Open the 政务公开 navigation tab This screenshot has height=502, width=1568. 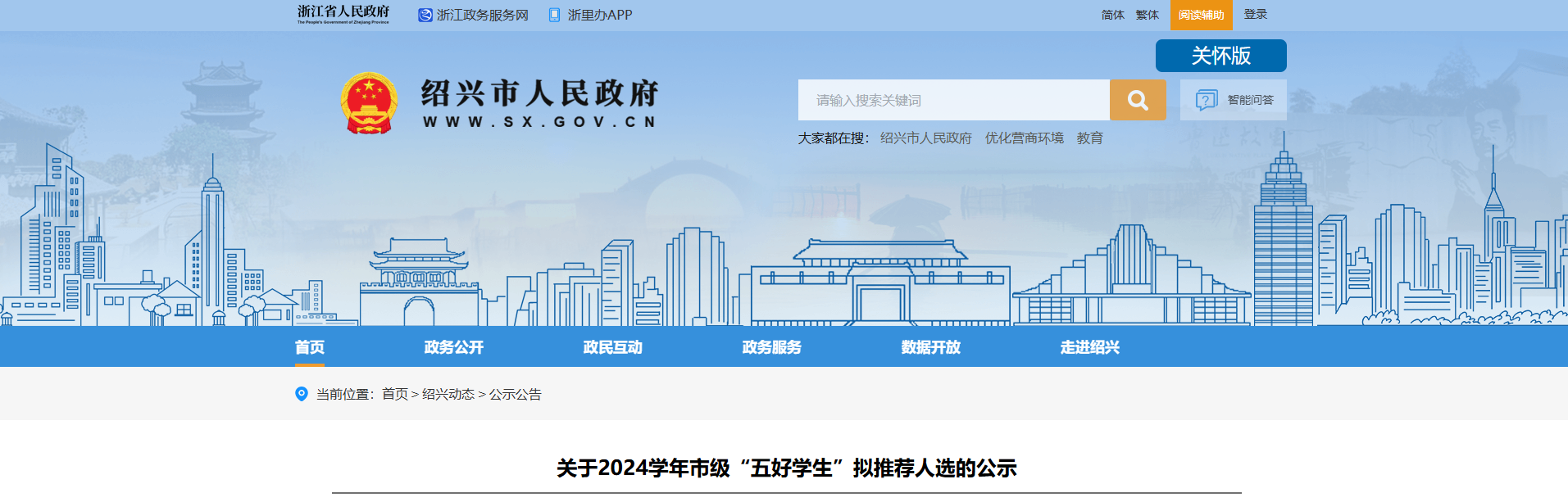point(453,347)
